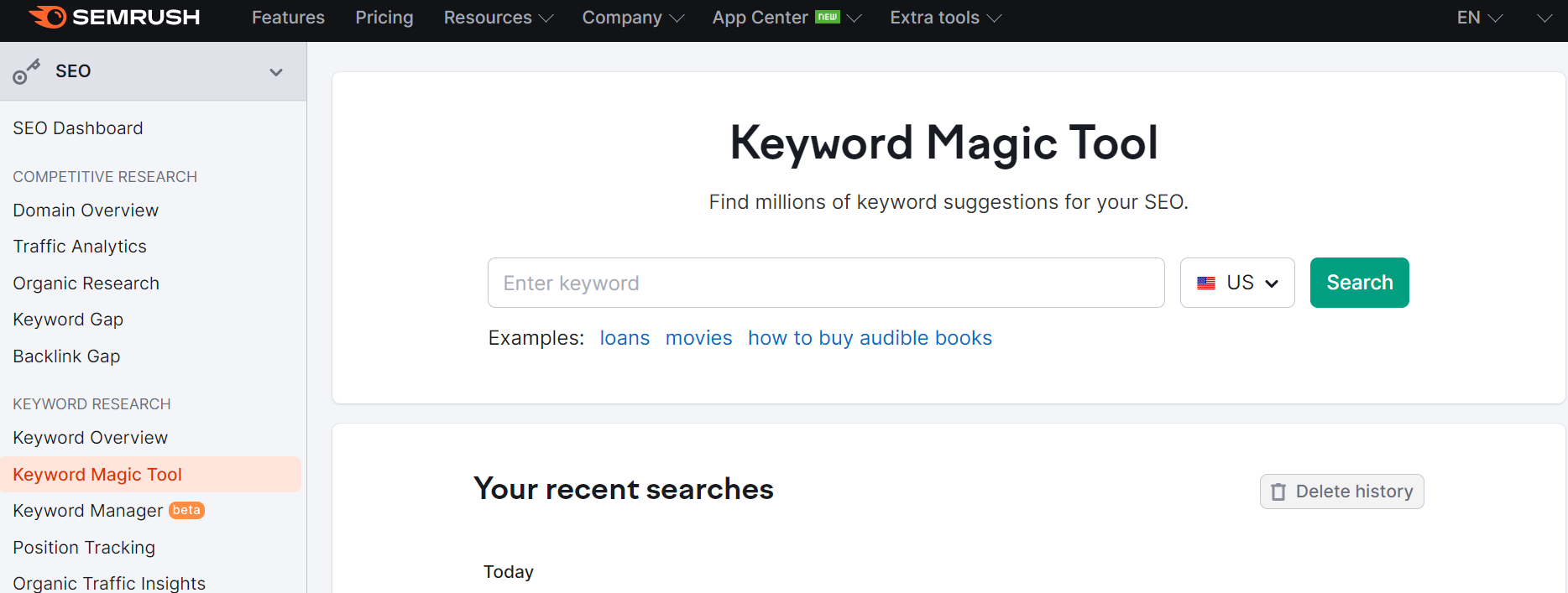Try the 'how to buy audible books' example
The image size is (1568, 593).
pos(870,338)
